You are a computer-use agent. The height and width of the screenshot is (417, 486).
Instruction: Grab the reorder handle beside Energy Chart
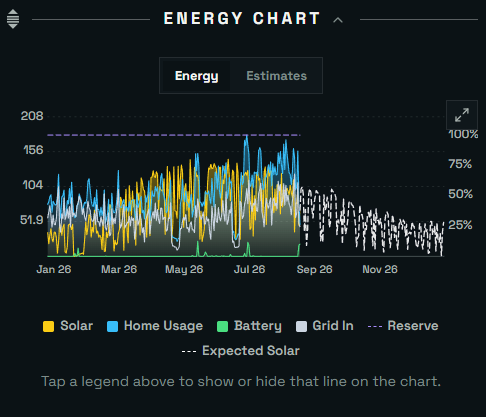click(13, 19)
